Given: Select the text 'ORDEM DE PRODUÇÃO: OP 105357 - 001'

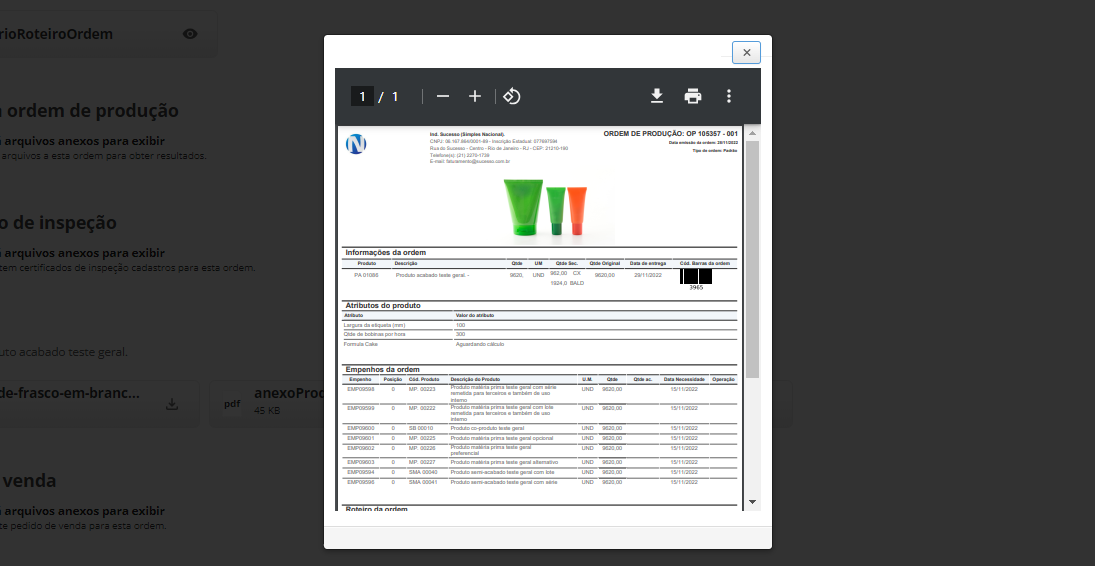Looking at the screenshot, I should coord(670,133).
